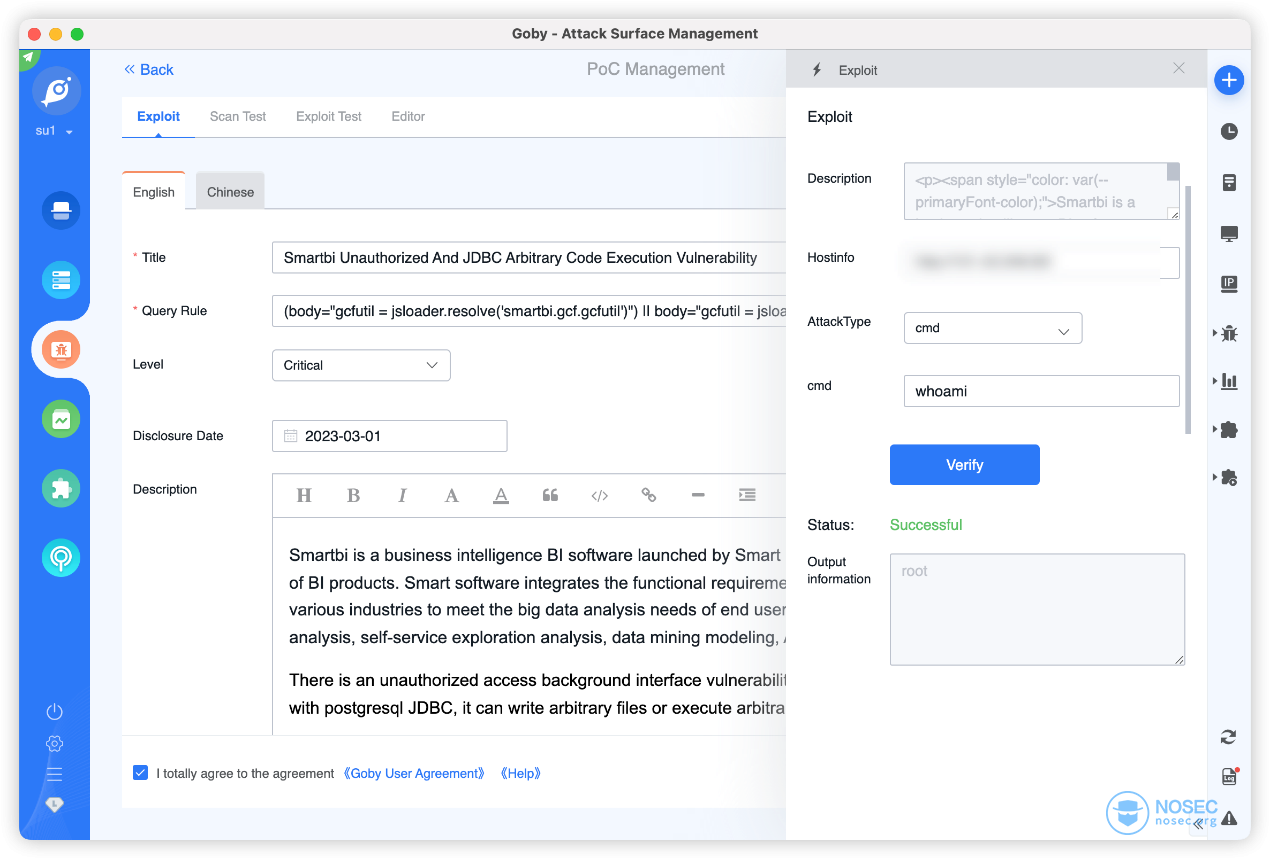Click the 'PoC Management' heading

(656, 69)
